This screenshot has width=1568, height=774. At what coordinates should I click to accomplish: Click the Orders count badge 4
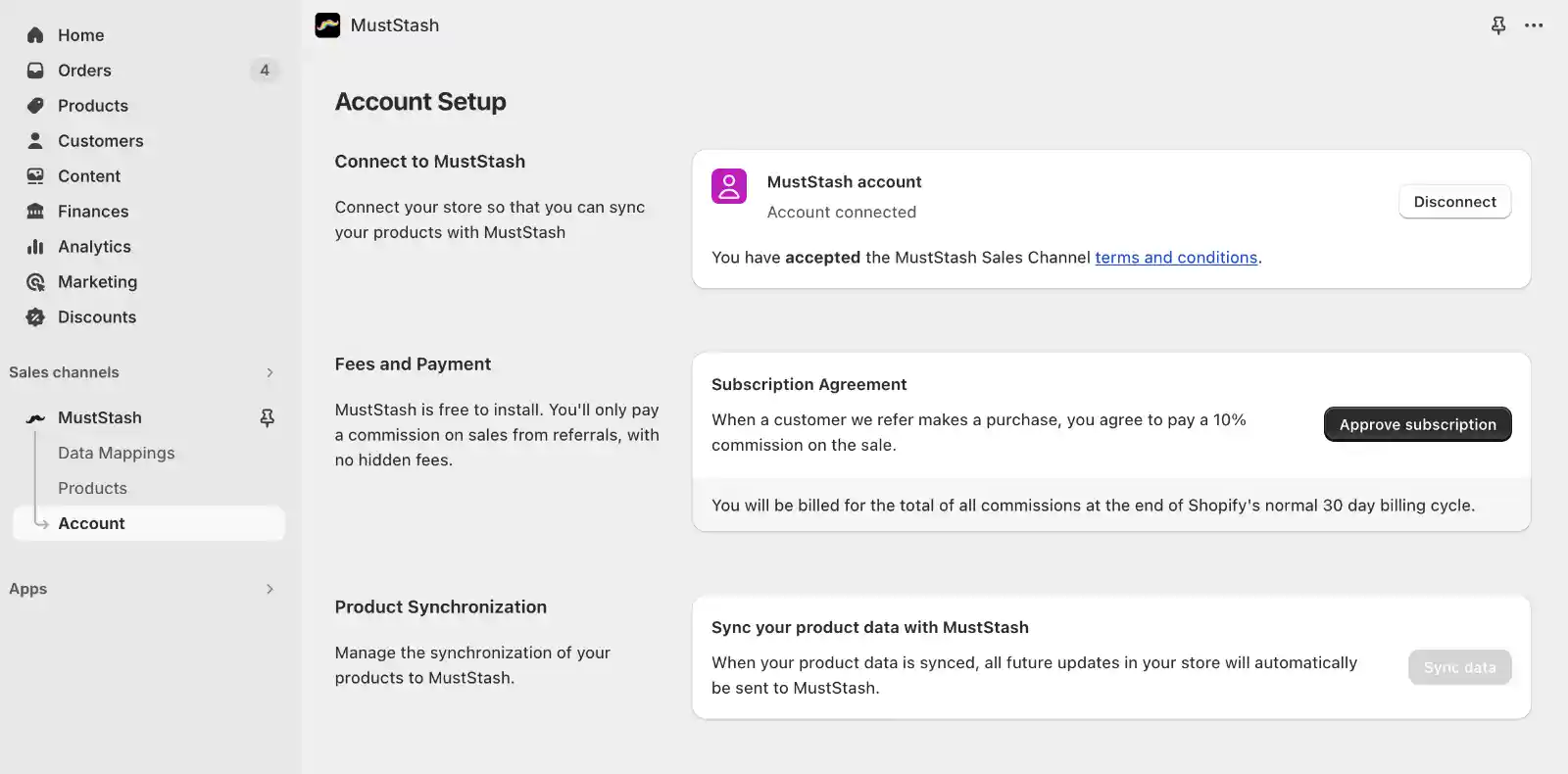[265, 71]
